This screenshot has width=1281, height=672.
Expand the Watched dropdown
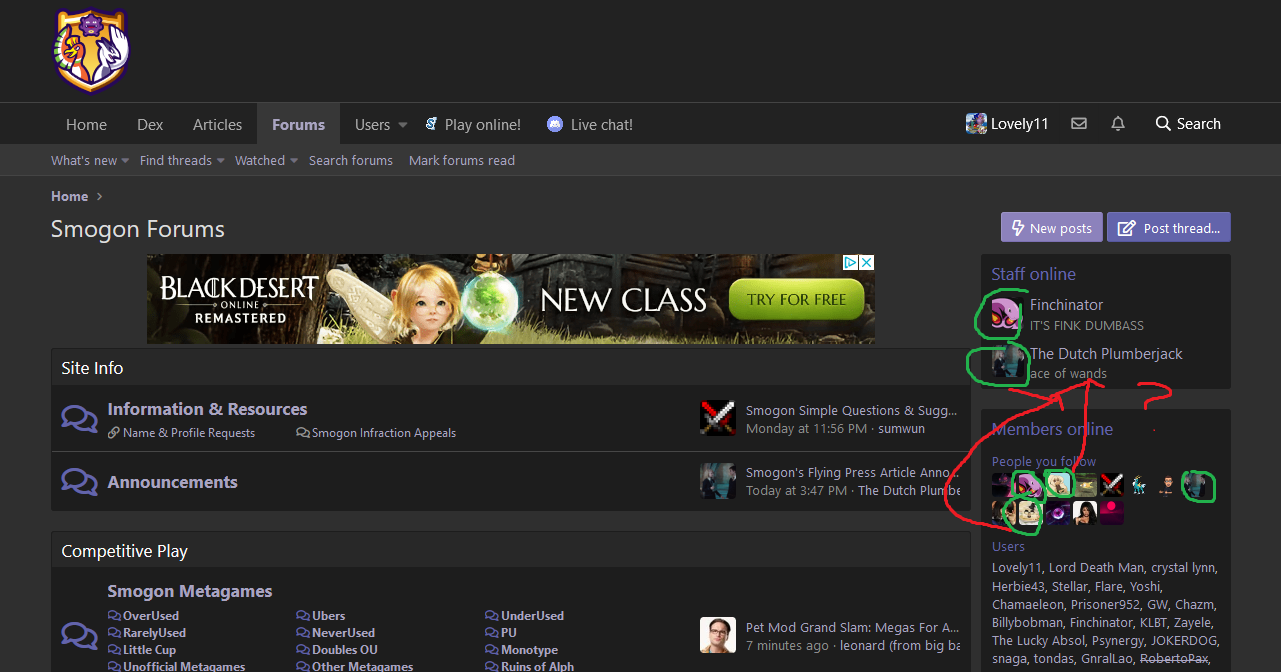coord(294,161)
